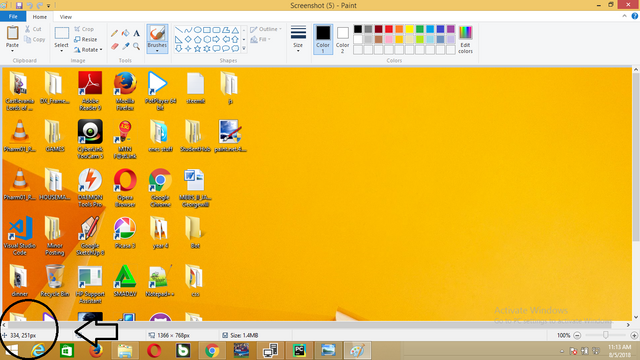Select the Fill with color bucket tool

(126, 33)
